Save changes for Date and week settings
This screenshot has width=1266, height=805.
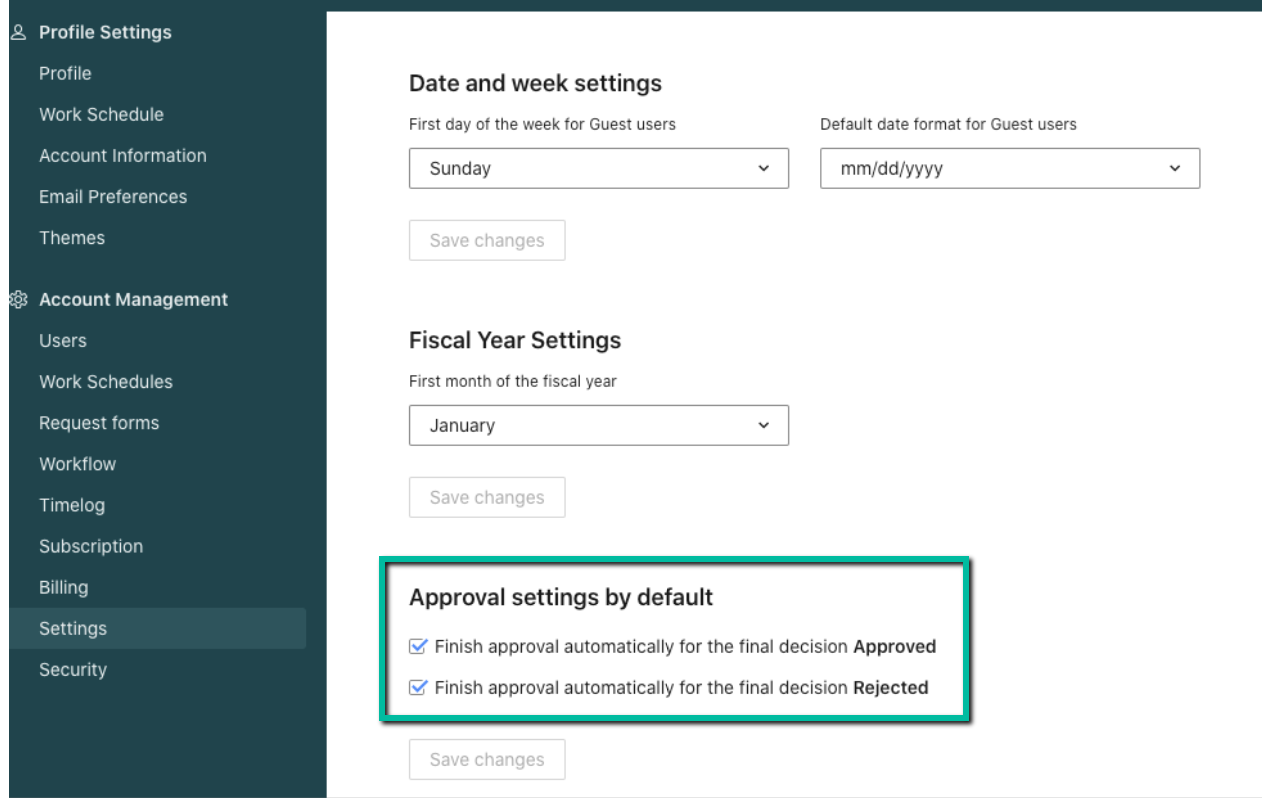click(x=487, y=240)
